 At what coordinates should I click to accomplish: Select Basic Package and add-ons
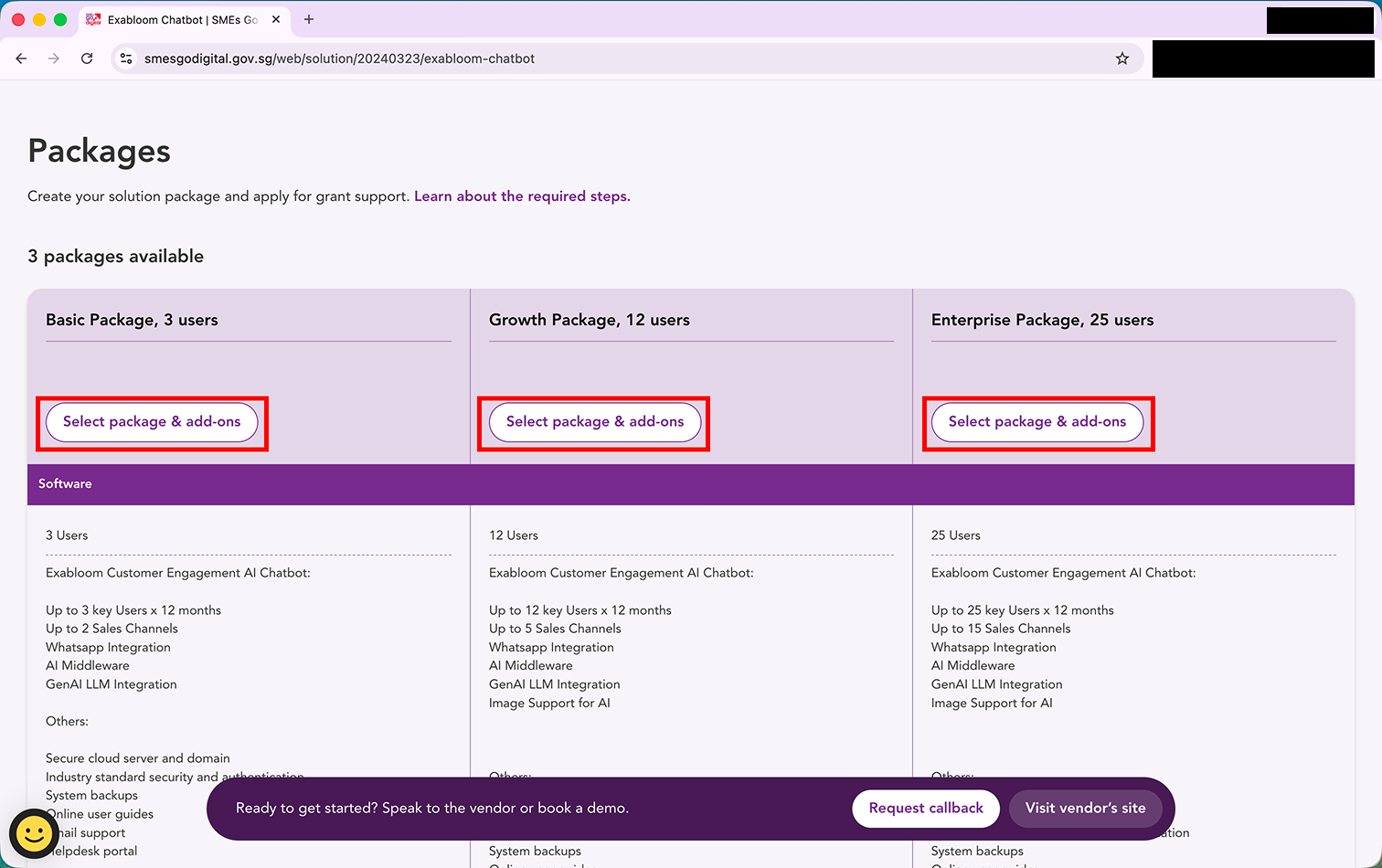pyautogui.click(x=152, y=422)
